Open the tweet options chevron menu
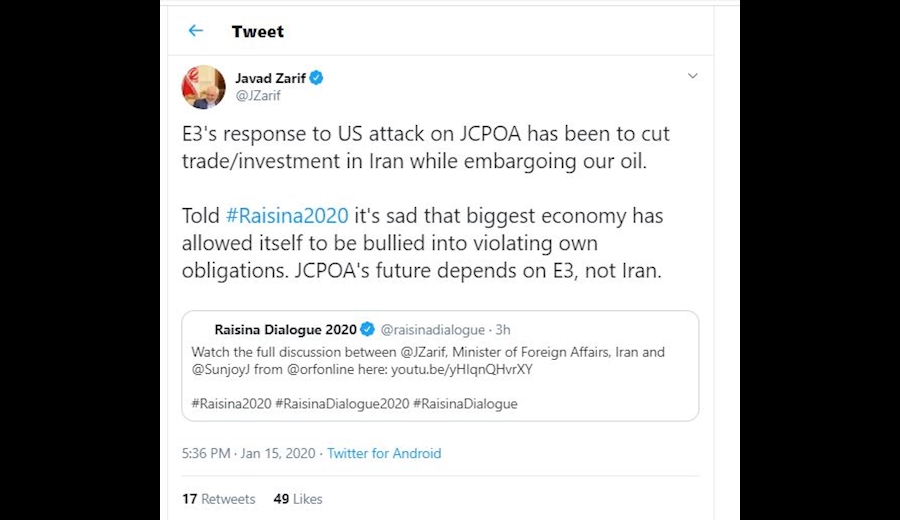 tap(692, 77)
